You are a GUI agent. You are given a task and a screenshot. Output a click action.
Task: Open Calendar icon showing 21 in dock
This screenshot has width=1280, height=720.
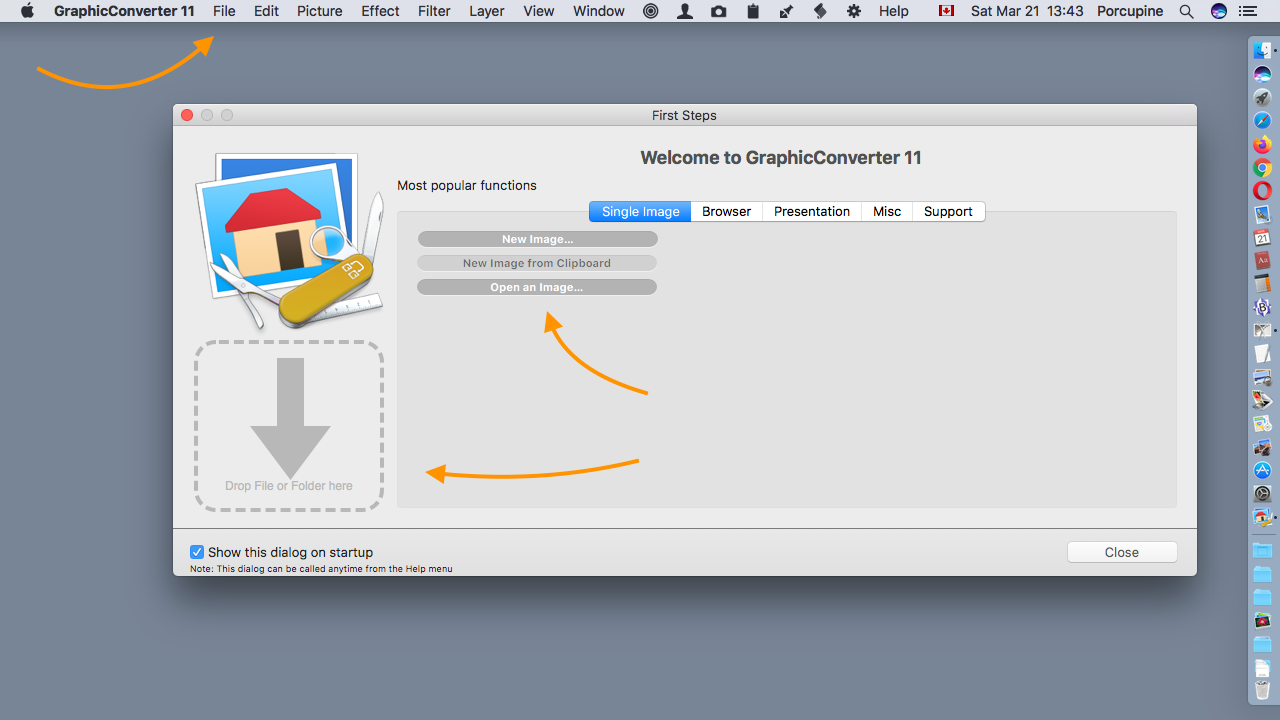[x=1262, y=238]
